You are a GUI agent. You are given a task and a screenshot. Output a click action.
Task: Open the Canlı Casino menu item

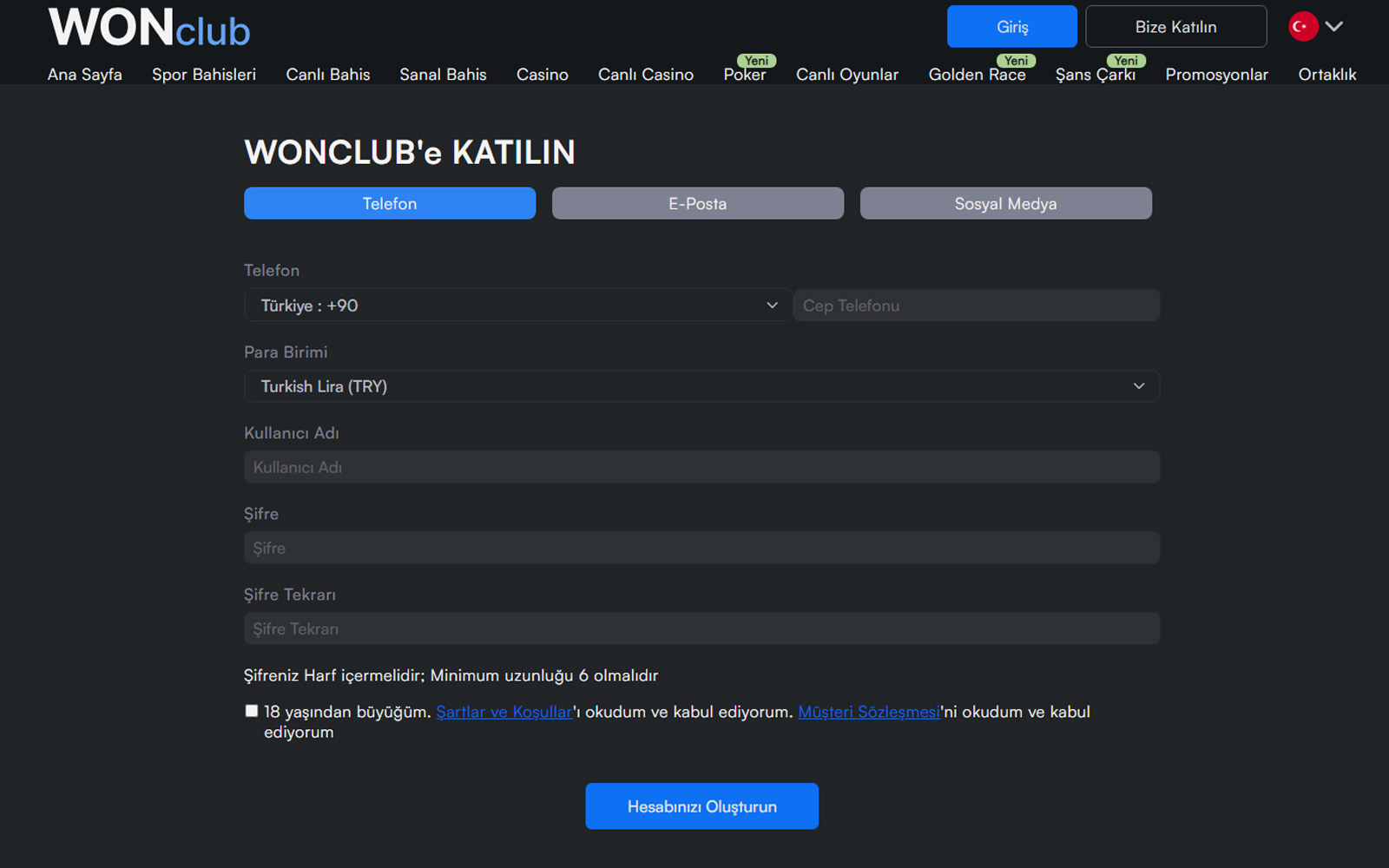(x=645, y=75)
